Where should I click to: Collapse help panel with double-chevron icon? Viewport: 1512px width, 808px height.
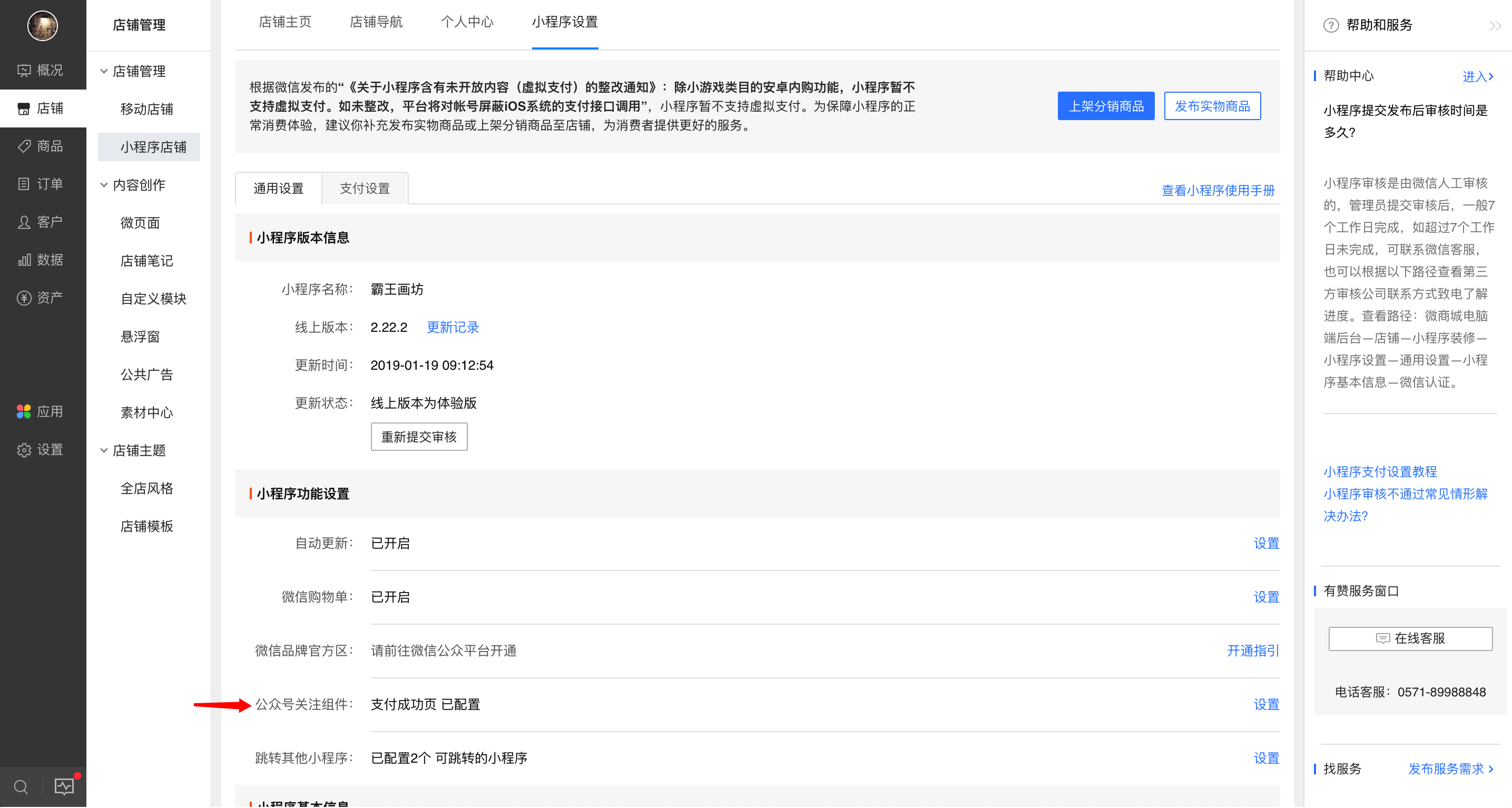pyautogui.click(x=1495, y=25)
